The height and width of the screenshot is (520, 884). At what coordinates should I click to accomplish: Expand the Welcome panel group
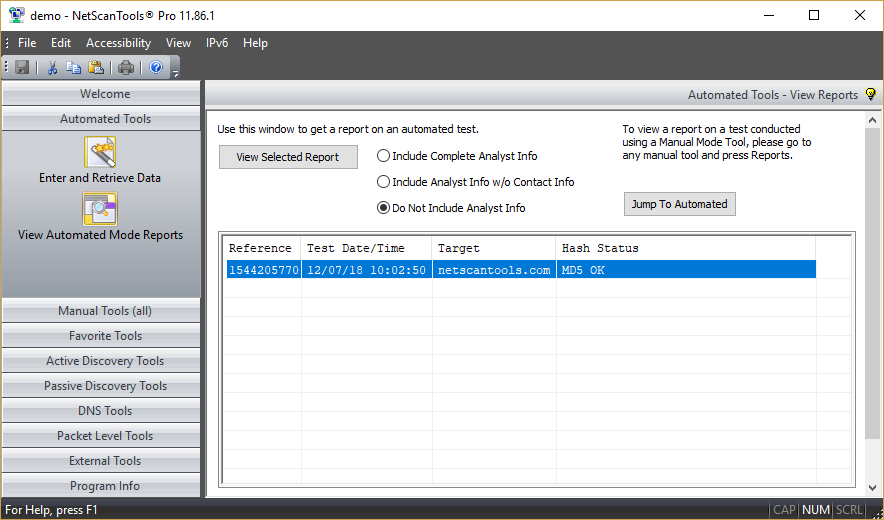(101, 94)
